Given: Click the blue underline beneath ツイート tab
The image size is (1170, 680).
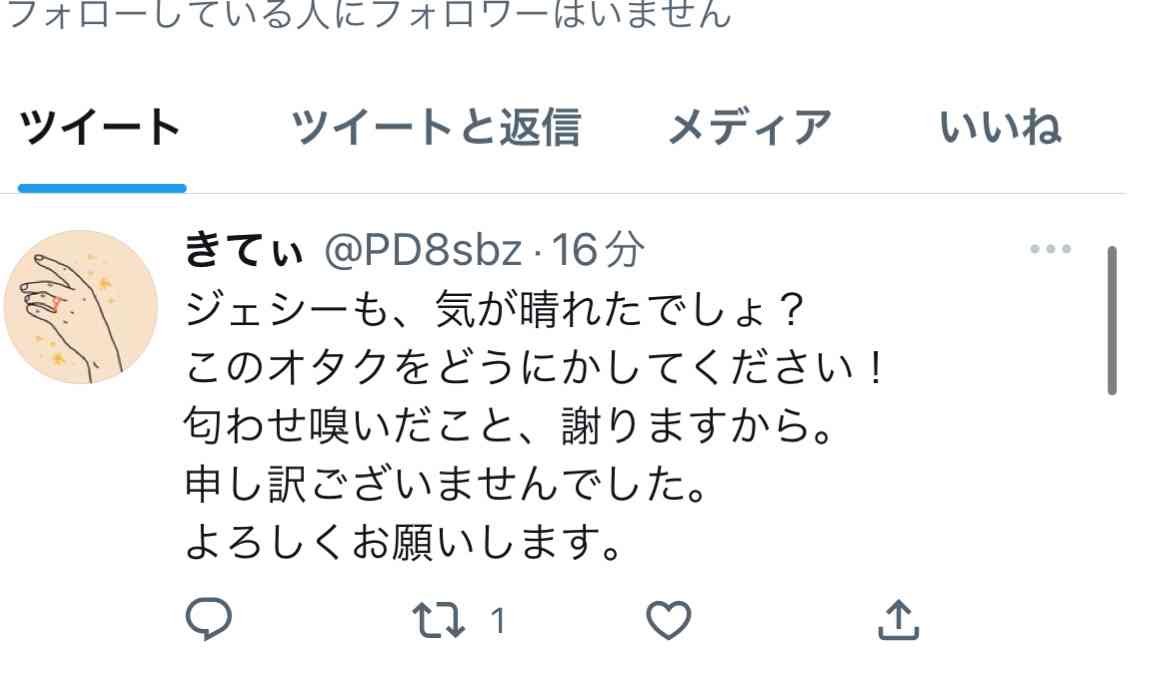Looking at the screenshot, I should (102, 188).
